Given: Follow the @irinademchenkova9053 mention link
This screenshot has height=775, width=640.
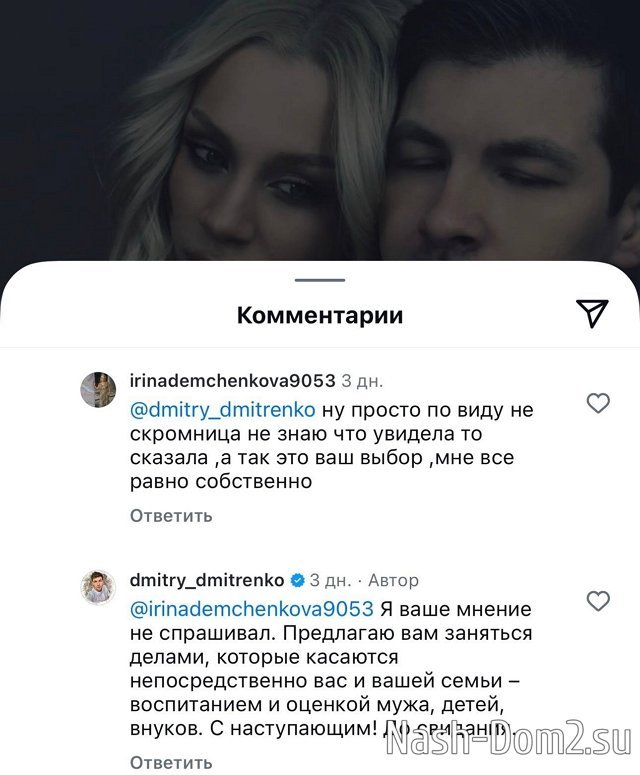Looking at the screenshot, I should (252, 609).
